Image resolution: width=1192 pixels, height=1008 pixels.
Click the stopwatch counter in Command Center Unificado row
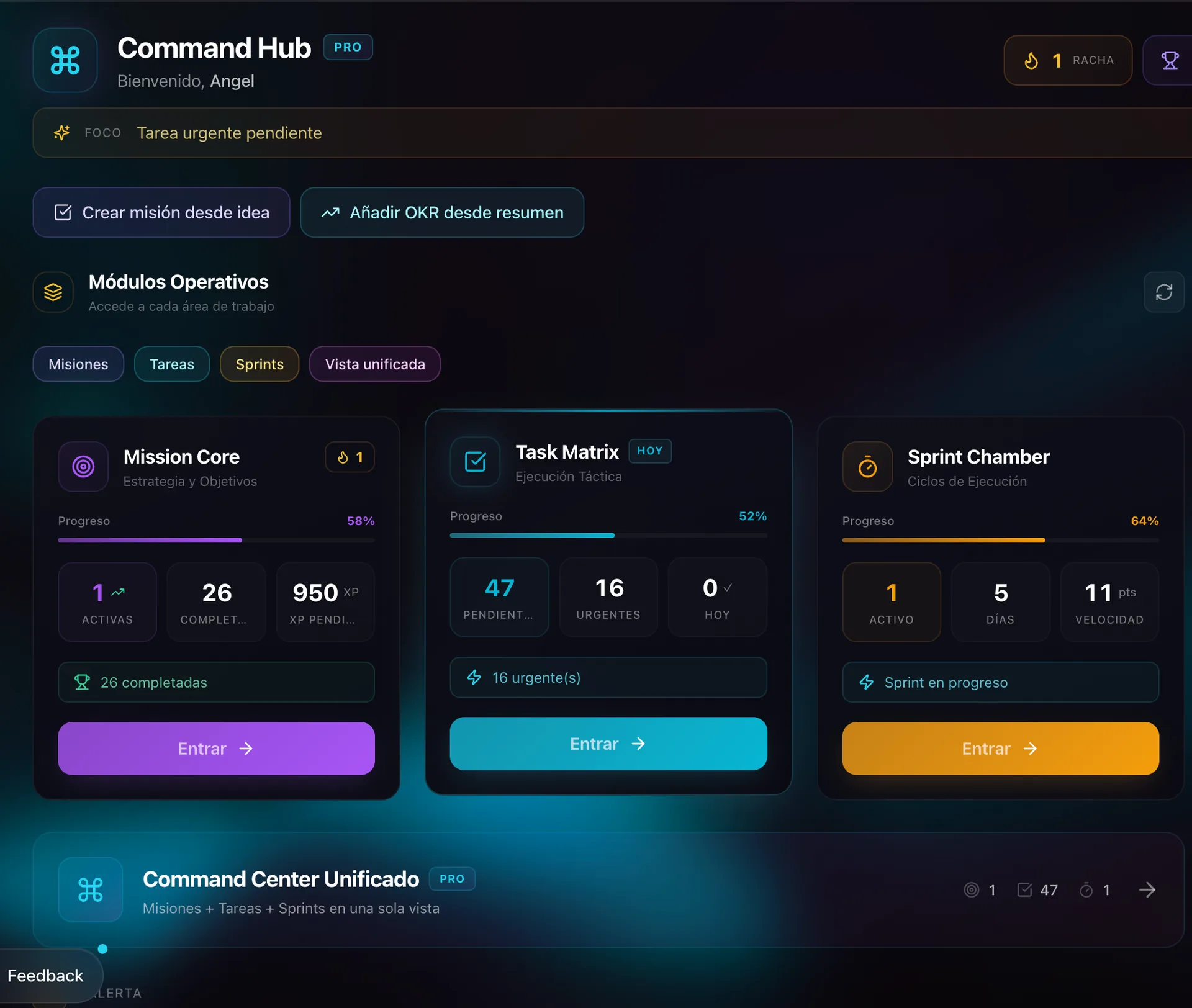1095,889
